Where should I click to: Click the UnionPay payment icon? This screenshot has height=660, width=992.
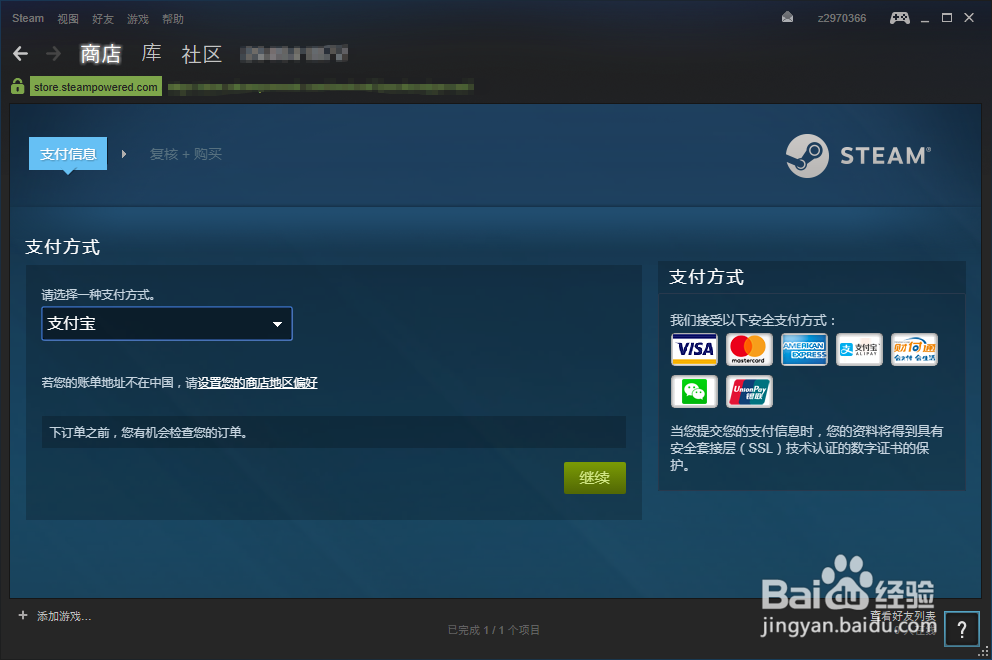749,391
